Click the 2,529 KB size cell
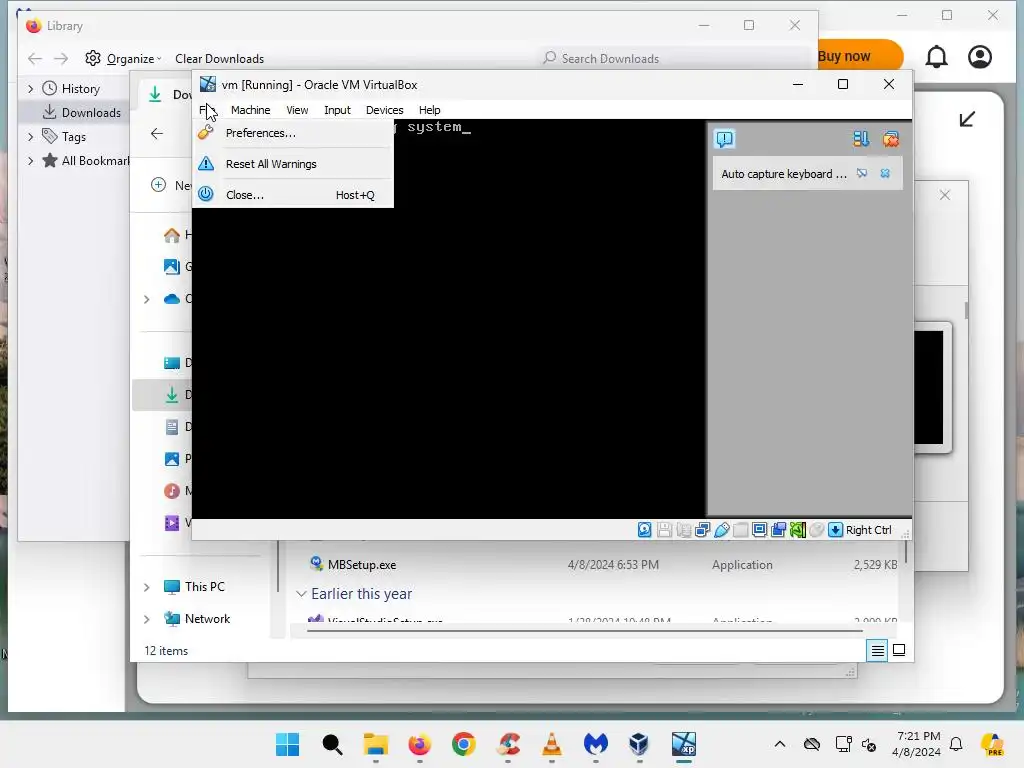1024x768 pixels. coord(875,565)
